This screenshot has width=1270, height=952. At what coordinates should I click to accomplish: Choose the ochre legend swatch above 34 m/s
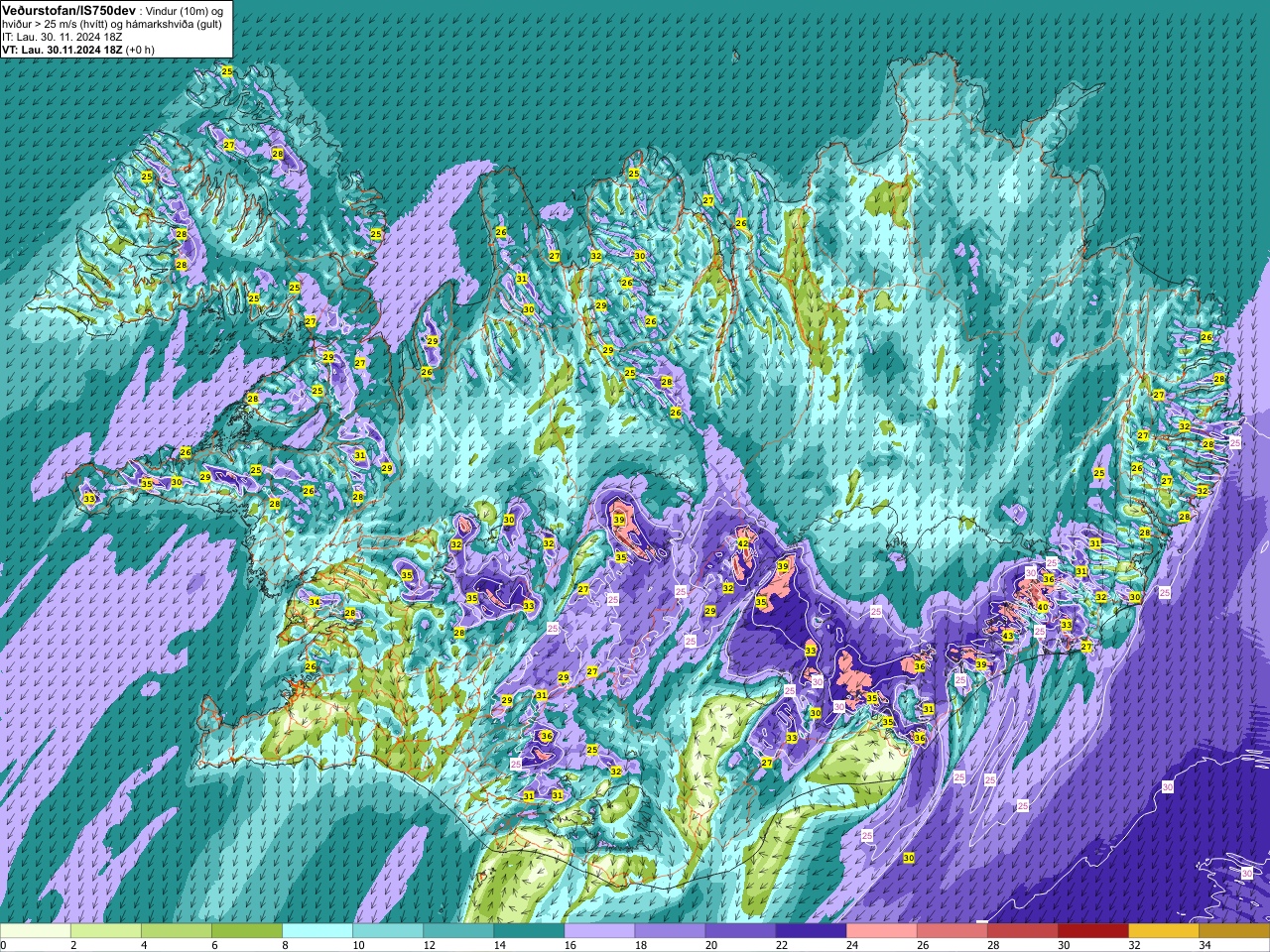(x=1234, y=931)
